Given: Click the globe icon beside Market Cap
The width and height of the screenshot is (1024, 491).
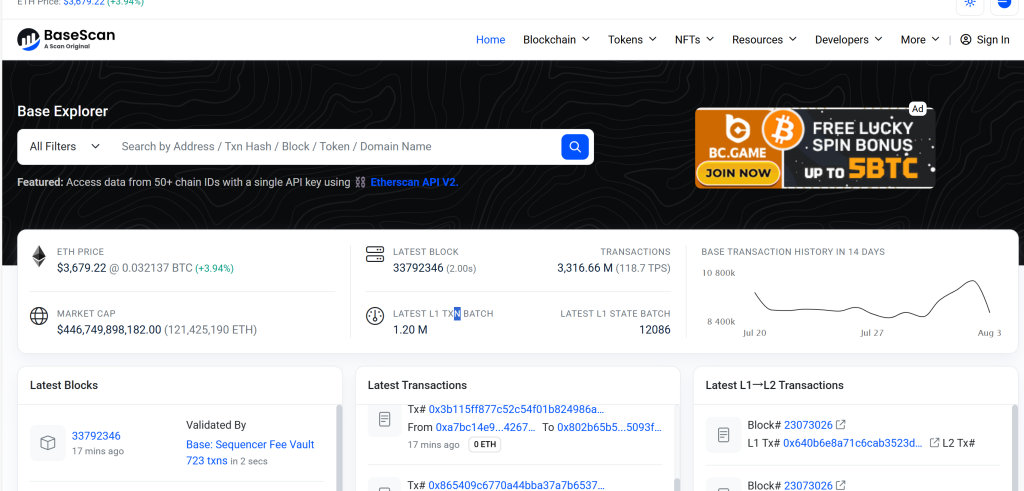Looking at the screenshot, I should (x=39, y=317).
